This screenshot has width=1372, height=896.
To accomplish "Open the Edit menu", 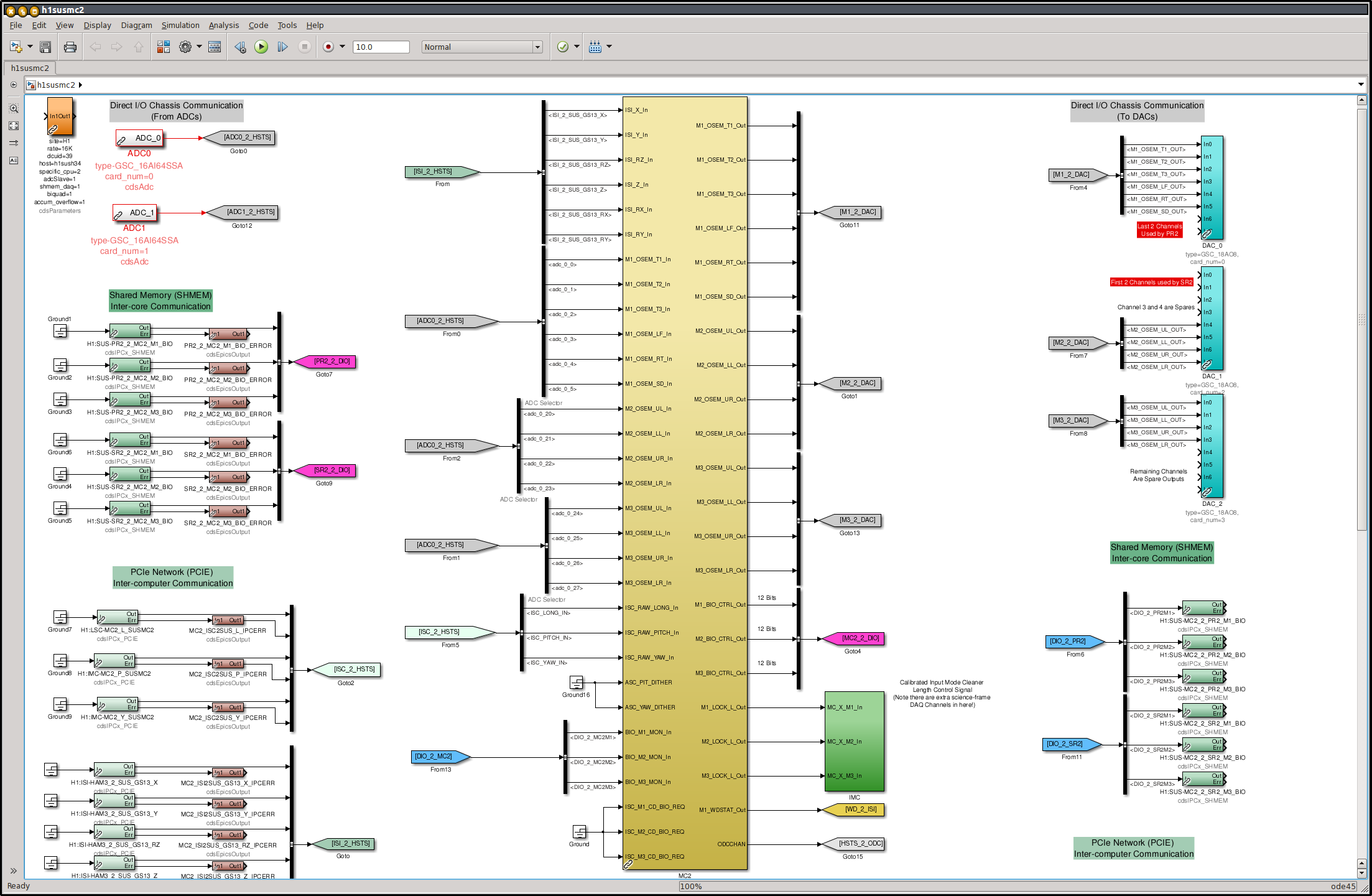I will 39,26.
